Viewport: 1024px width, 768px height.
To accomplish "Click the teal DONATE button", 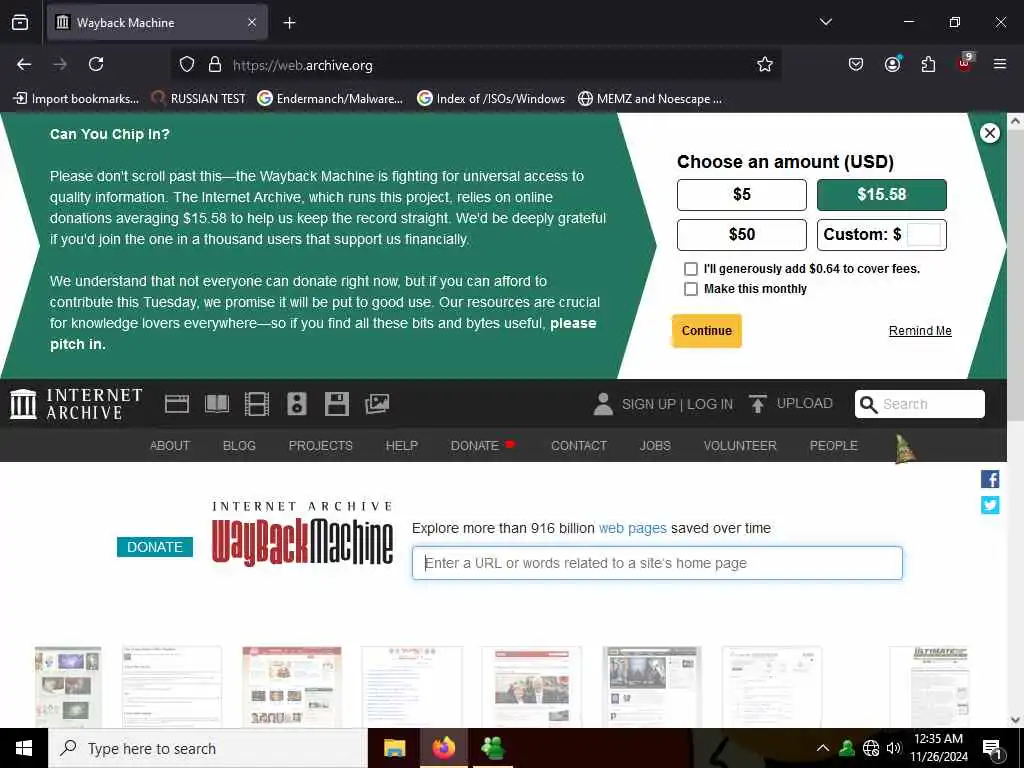I will [x=155, y=547].
